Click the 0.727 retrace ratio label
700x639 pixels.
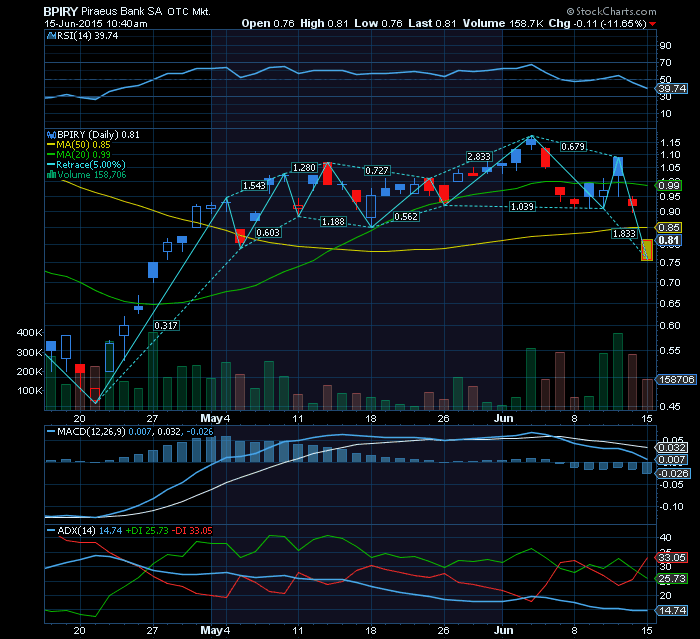(377, 171)
